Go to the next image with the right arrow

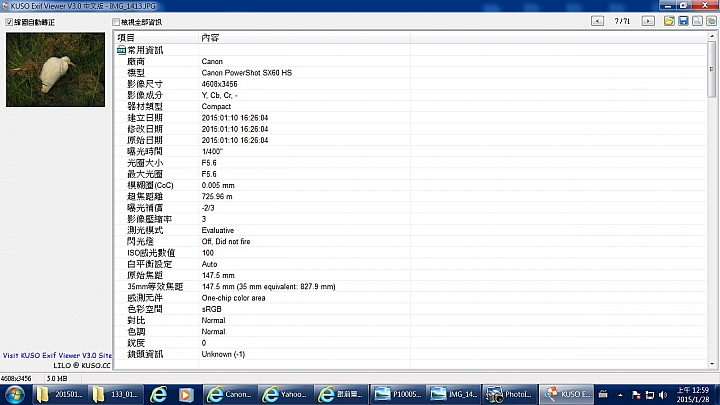648,21
